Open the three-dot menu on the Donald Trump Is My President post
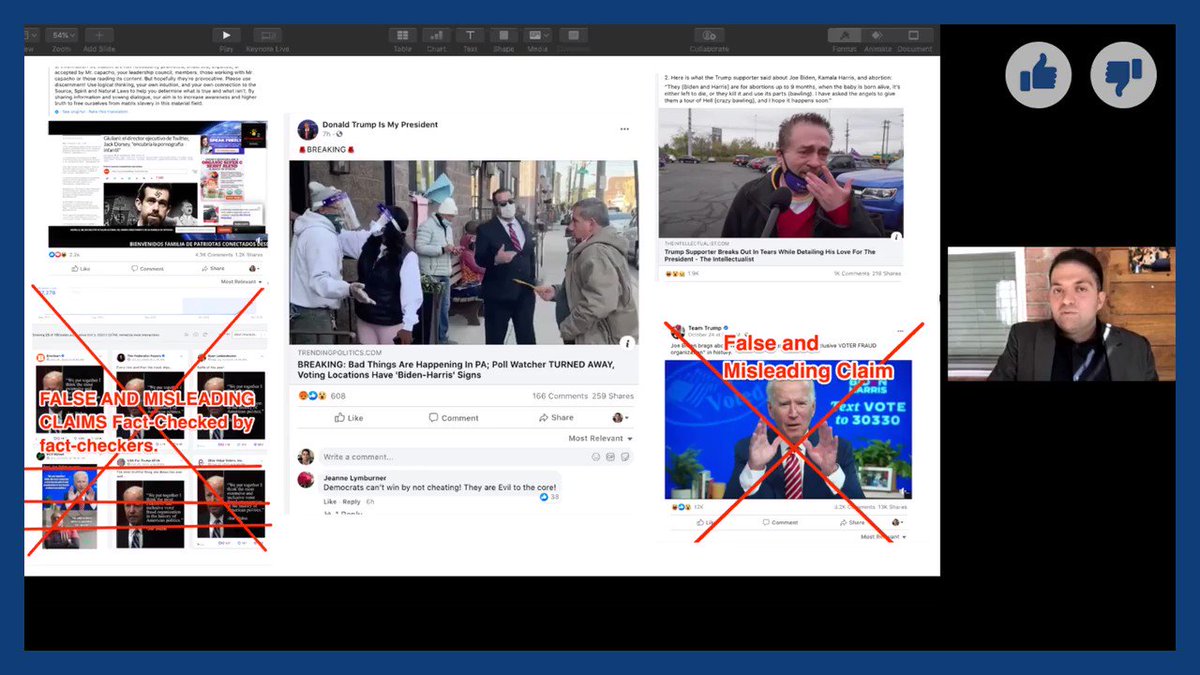1200x675 pixels. [x=625, y=129]
